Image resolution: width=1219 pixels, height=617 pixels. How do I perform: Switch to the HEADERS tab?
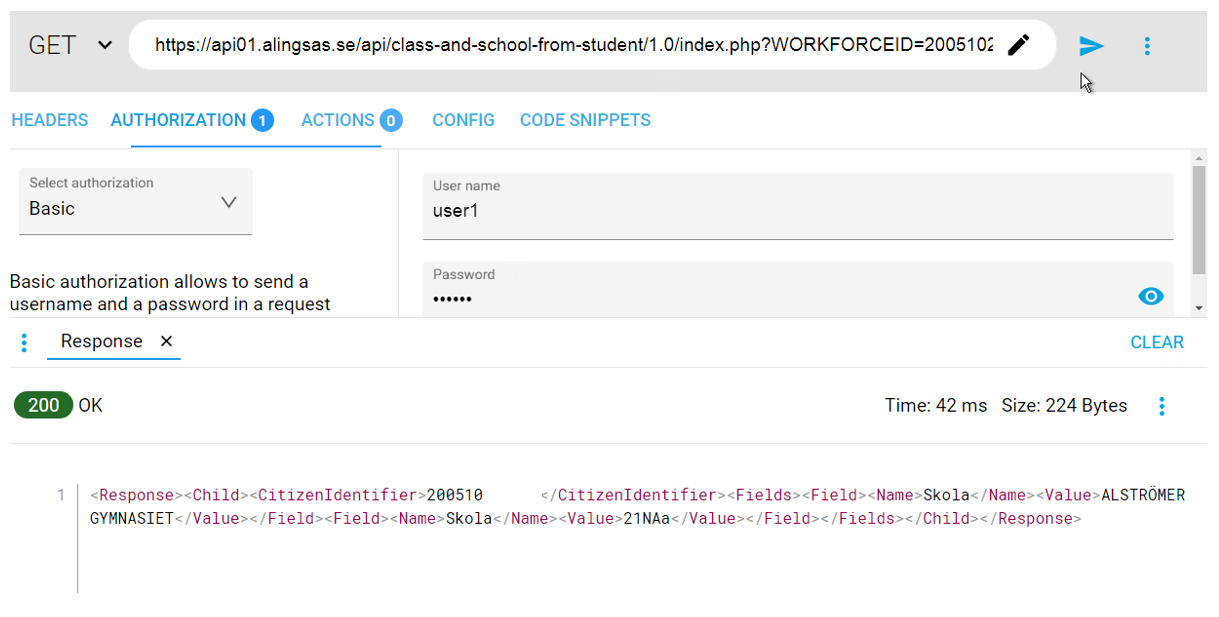pos(50,120)
